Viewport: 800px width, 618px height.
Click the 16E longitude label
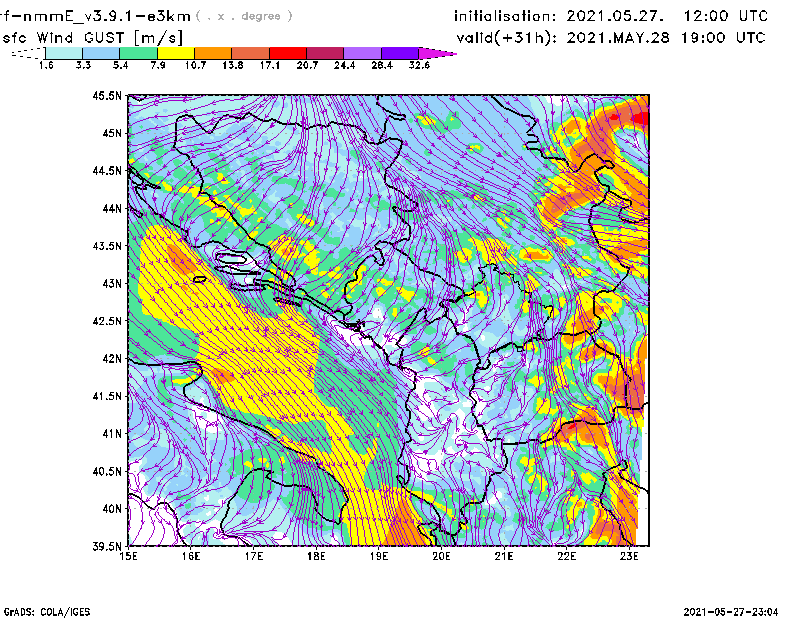(x=191, y=556)
